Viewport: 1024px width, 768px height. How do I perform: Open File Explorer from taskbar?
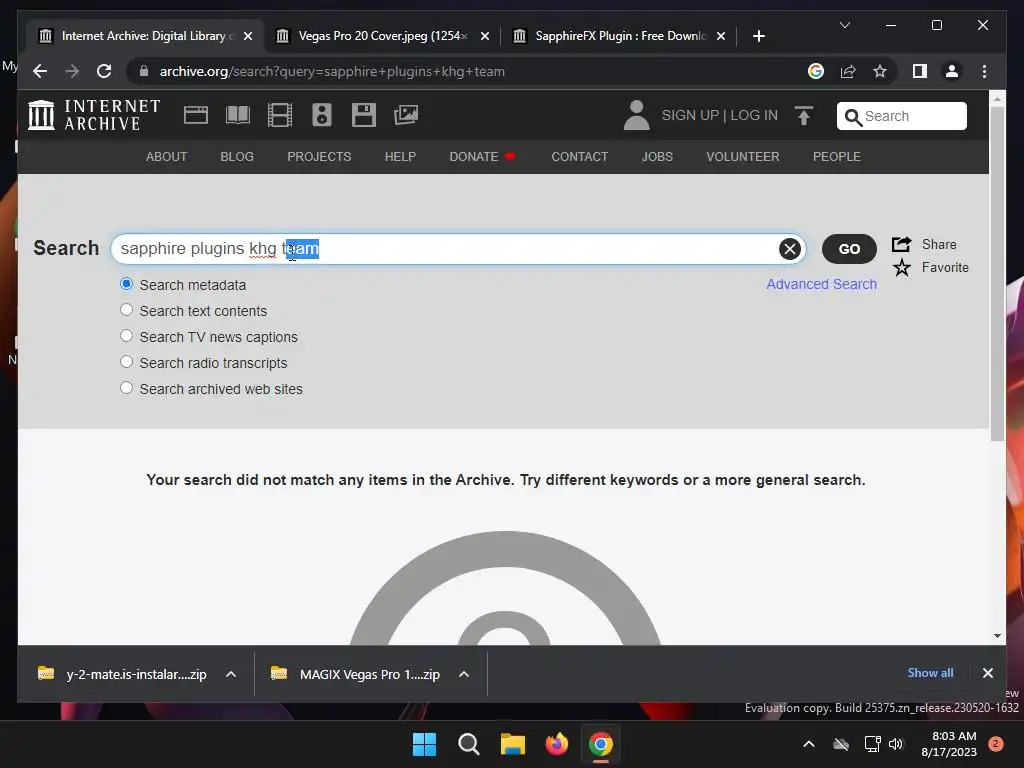click(x=513, y=744)
